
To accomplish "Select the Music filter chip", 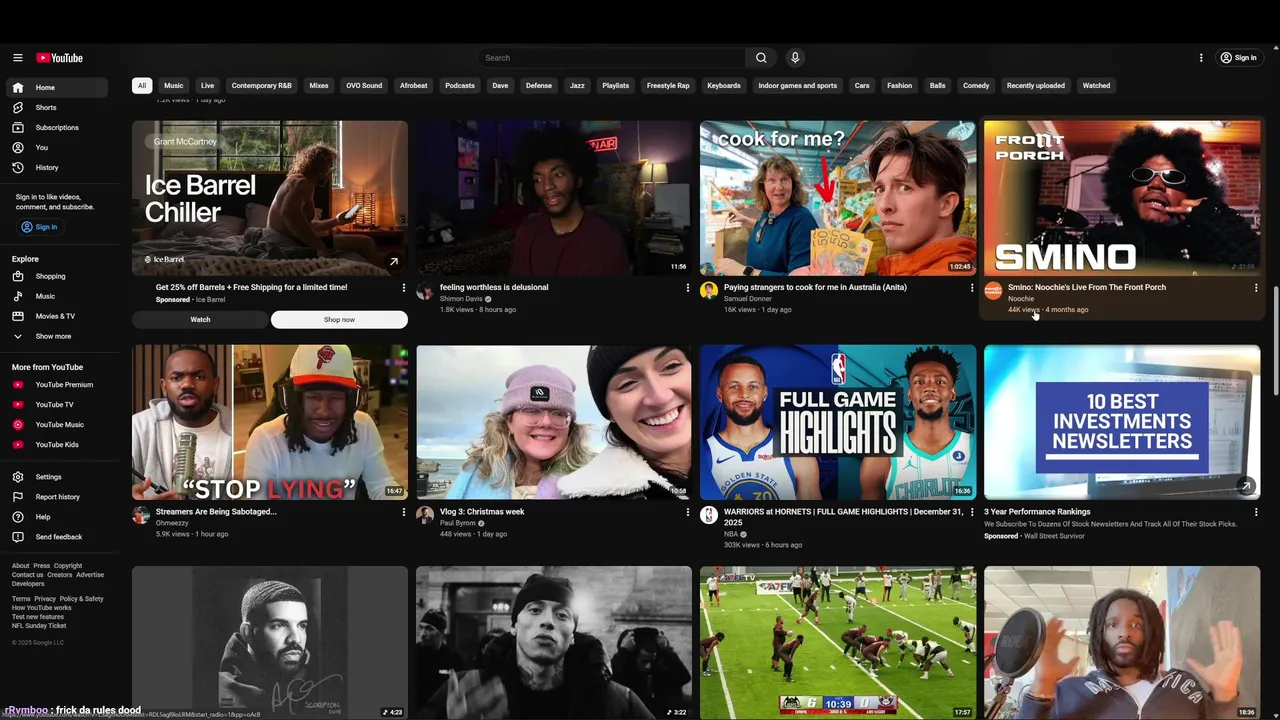I will click(x=174, y=86).
